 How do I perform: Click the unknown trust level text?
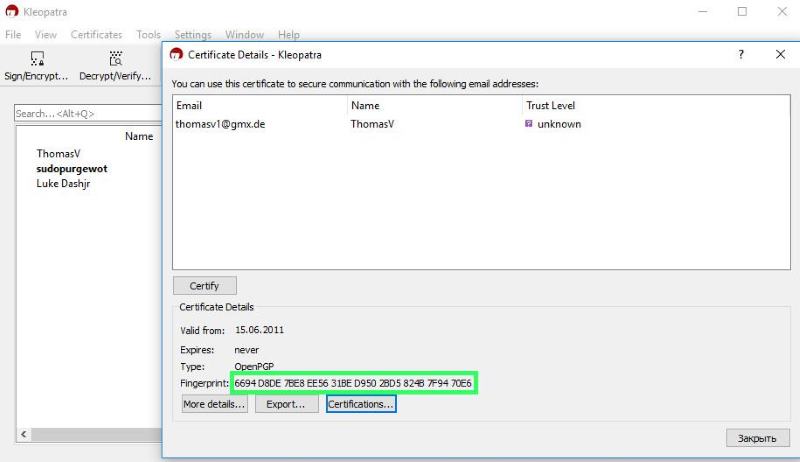click(559, 124)
